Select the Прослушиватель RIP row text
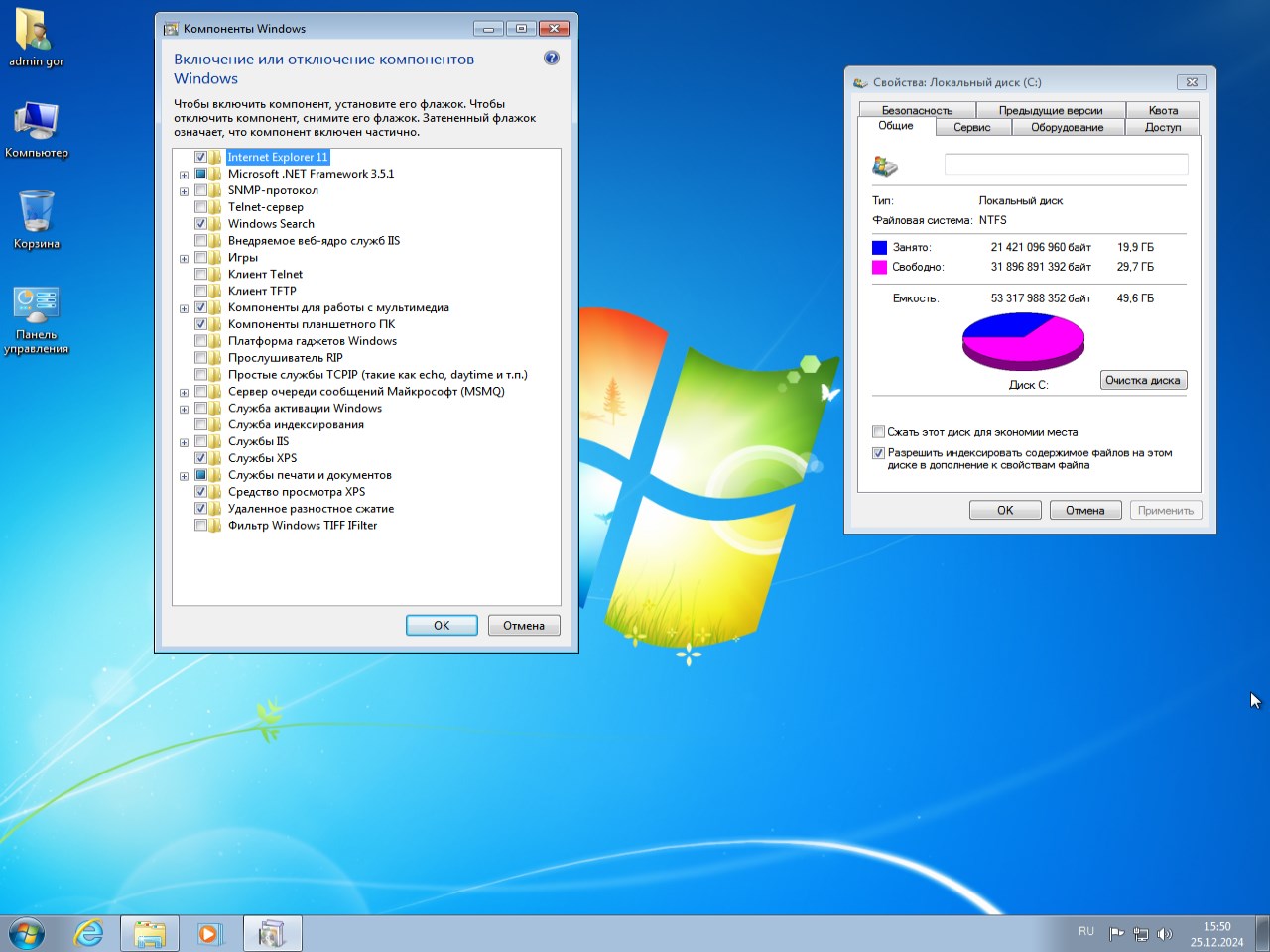The height and width of the screenshot is (952, 1270). [x=286, y=358]
